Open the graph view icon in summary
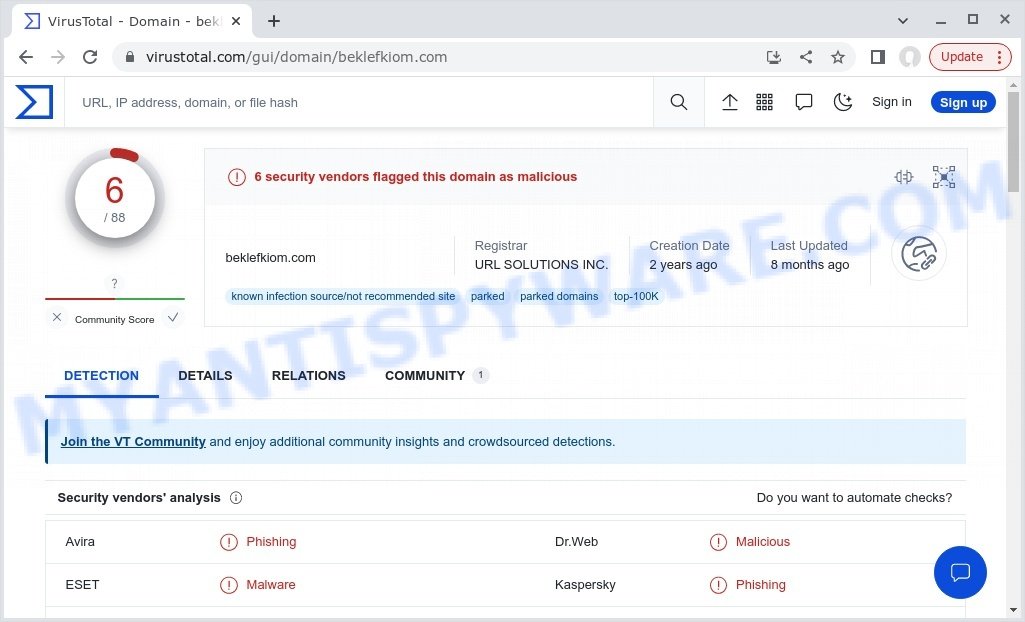 (x=943, y=176)
